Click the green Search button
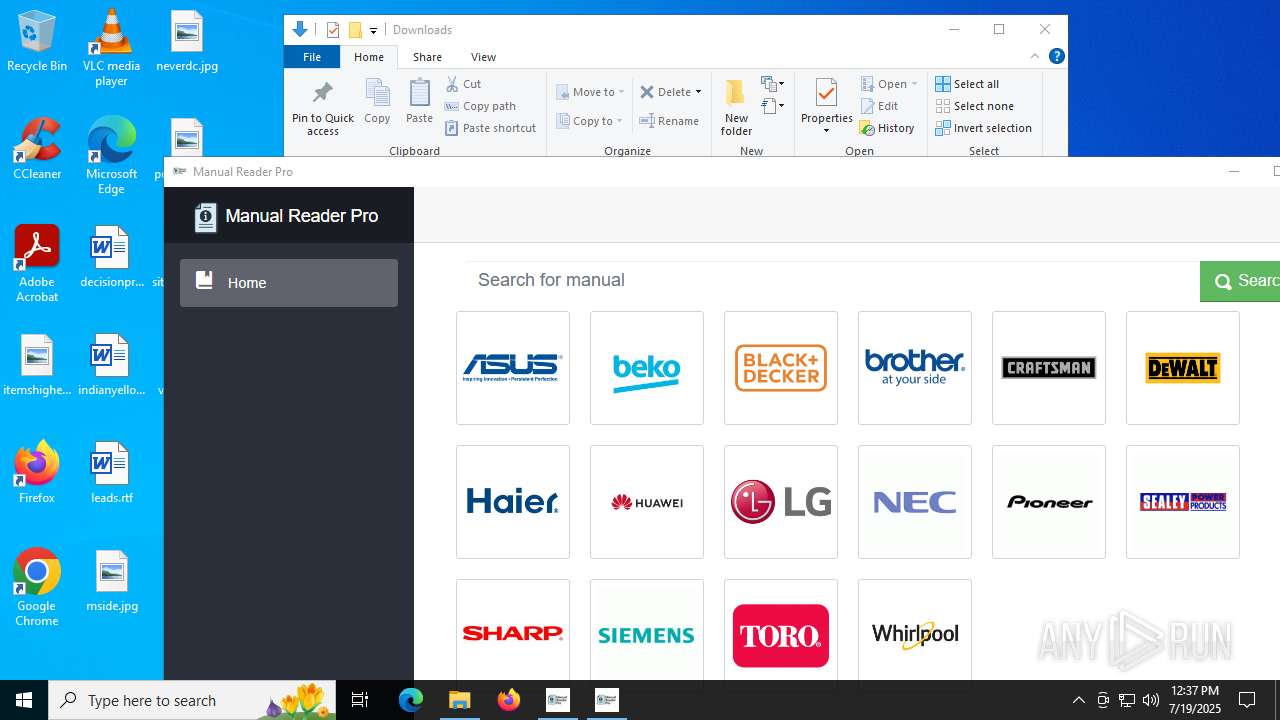Viewport: 1280px width, 720px height. coord(1240,281)
